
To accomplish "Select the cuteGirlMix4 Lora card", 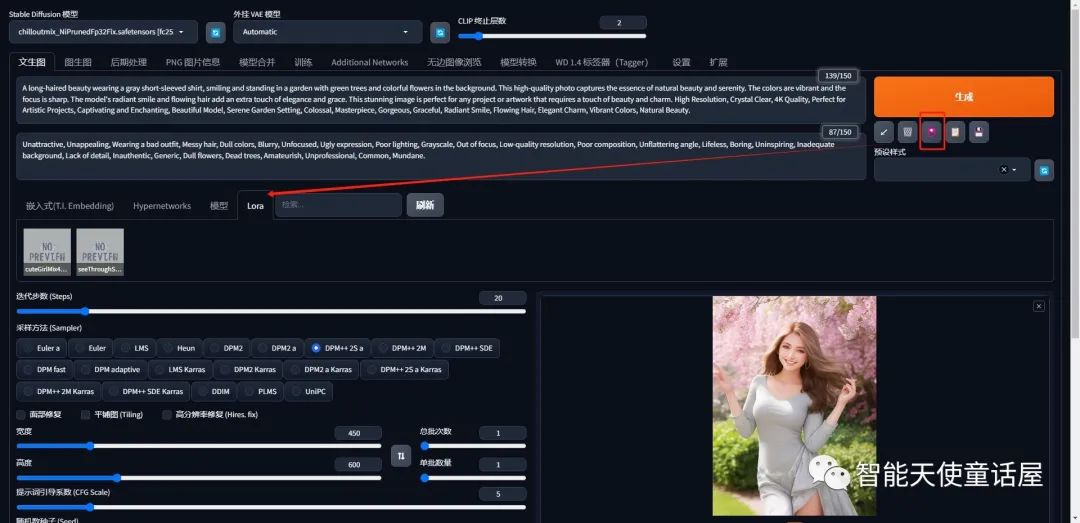I will coord(47,252).
